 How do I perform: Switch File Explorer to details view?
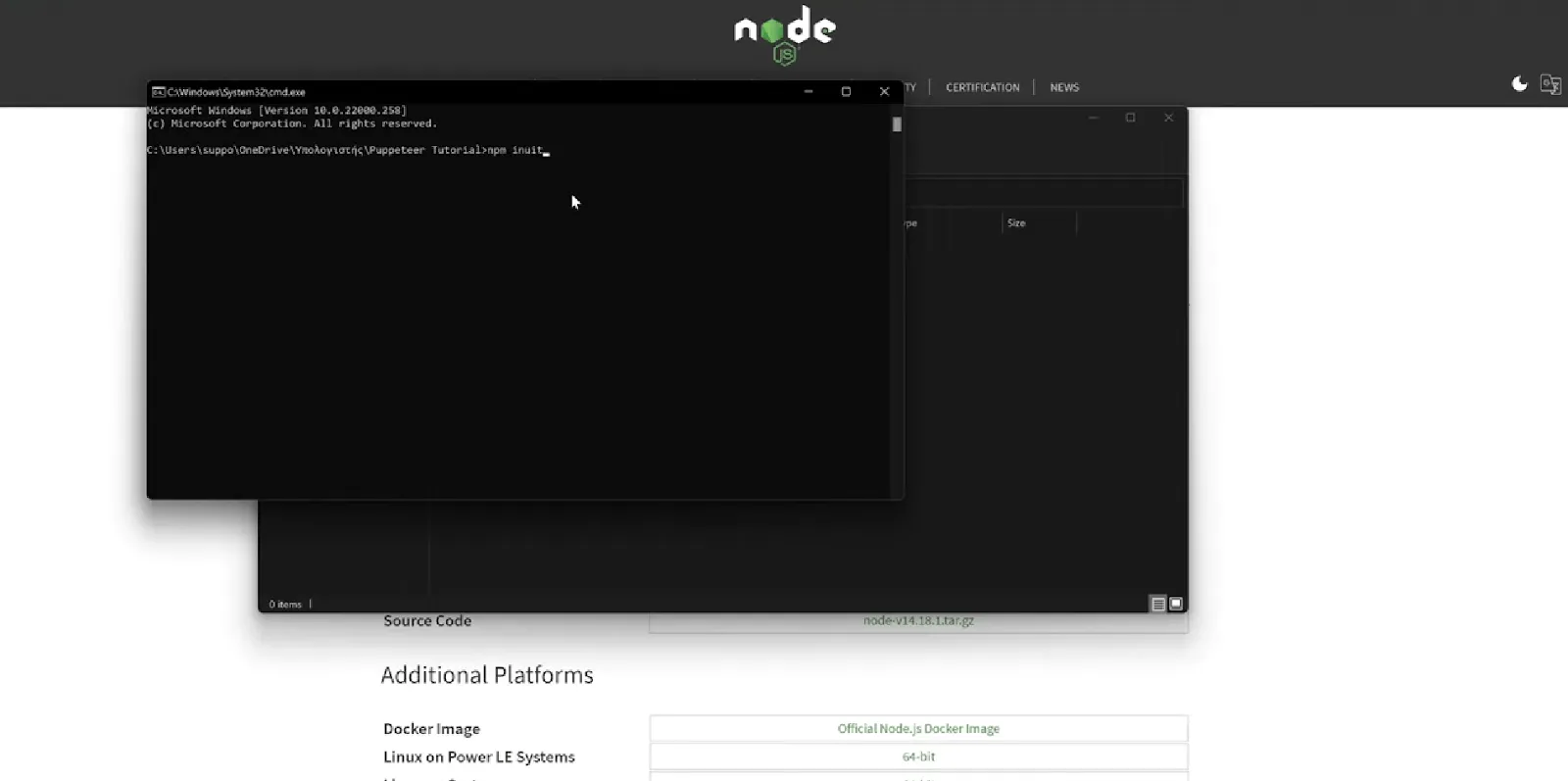tap(1158, 604)
